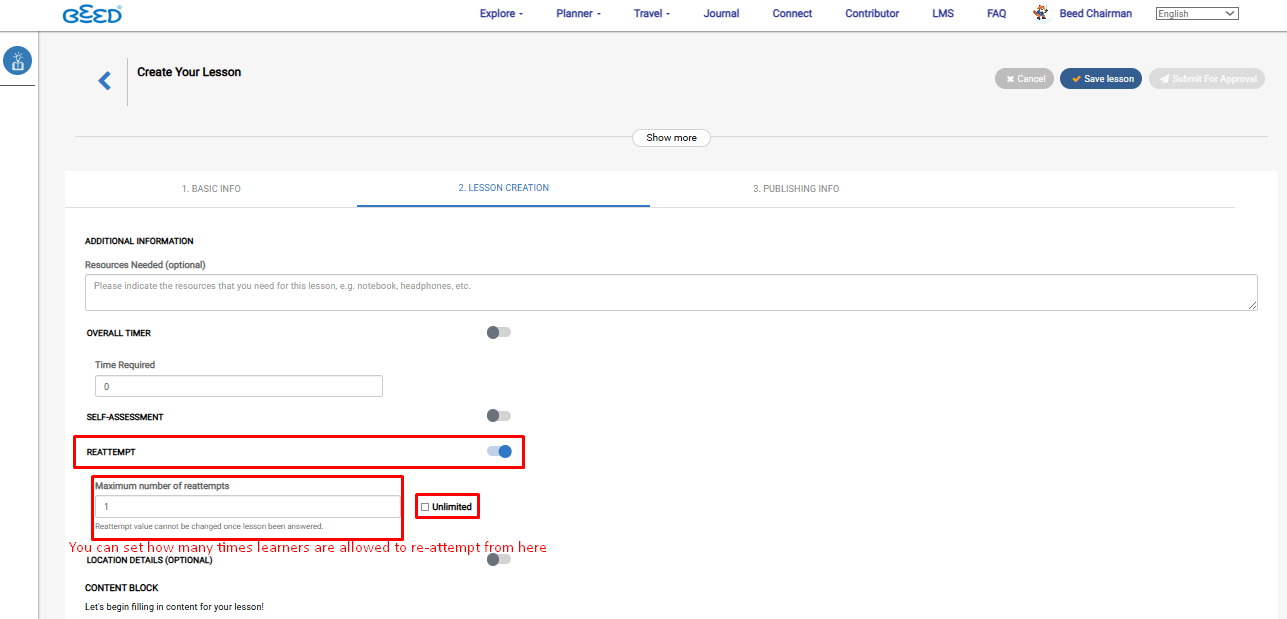Turn on Location Details toggle

click(x=498, y=560)
